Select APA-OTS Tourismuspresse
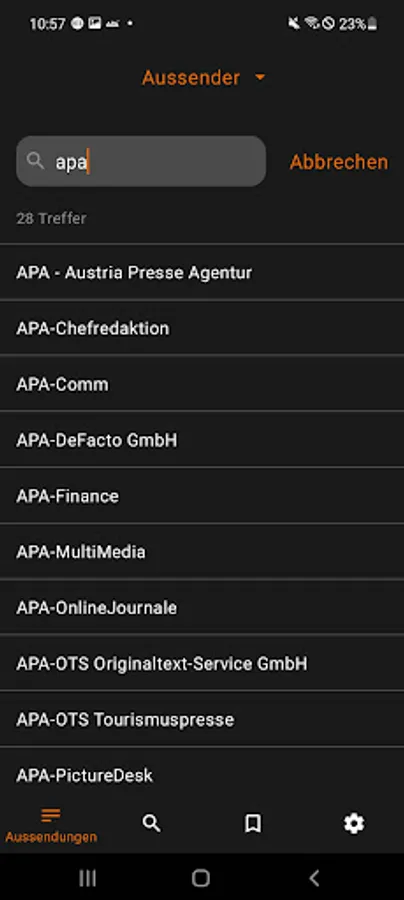This screenshot has width=404, height=900. point(202,719)
